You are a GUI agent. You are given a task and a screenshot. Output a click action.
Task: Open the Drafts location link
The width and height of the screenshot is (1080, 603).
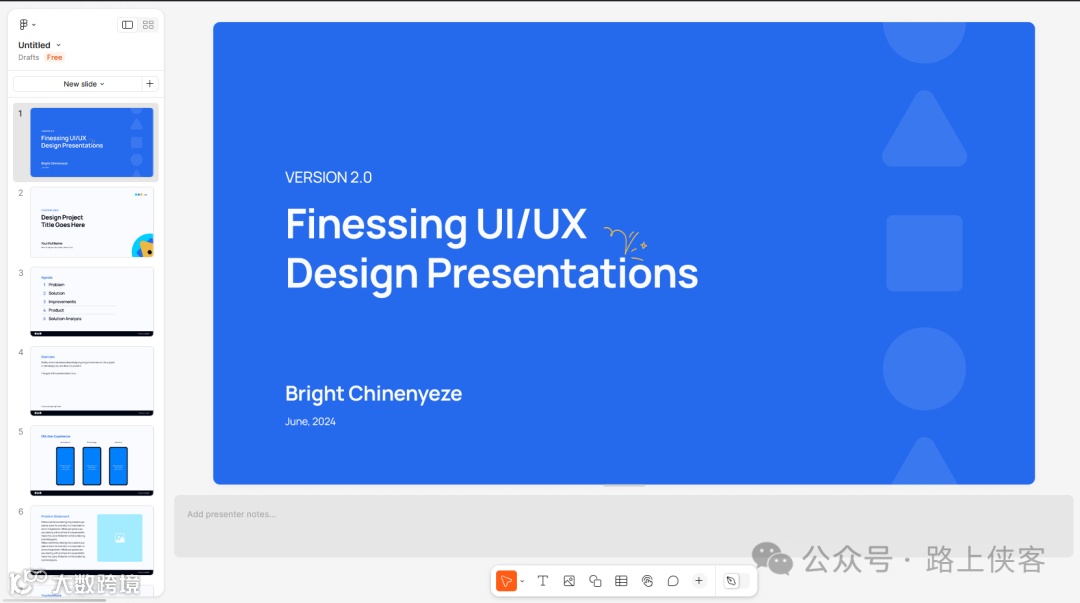coord(28,57)
